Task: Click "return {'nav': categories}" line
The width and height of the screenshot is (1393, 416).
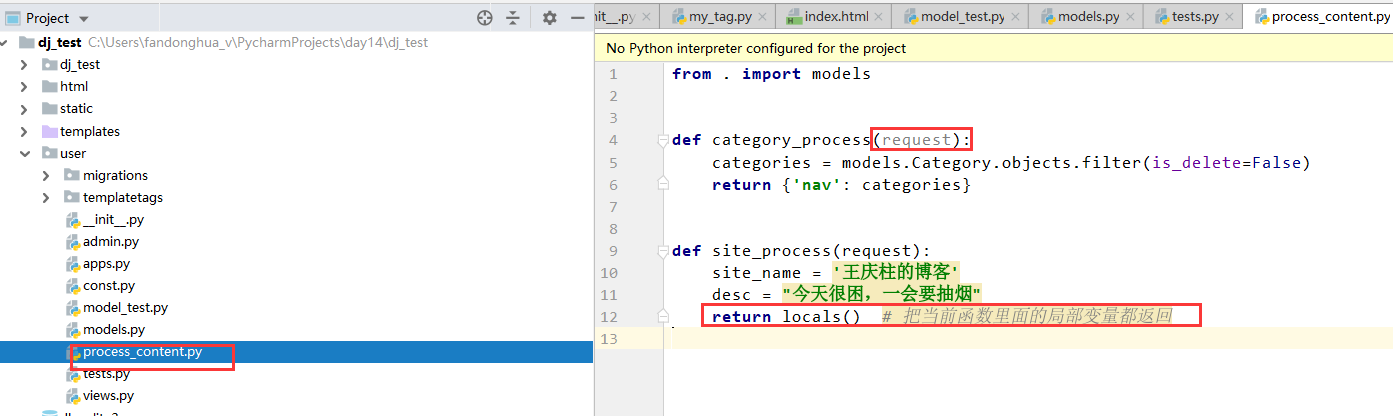Action: click(x=841, y=184)
